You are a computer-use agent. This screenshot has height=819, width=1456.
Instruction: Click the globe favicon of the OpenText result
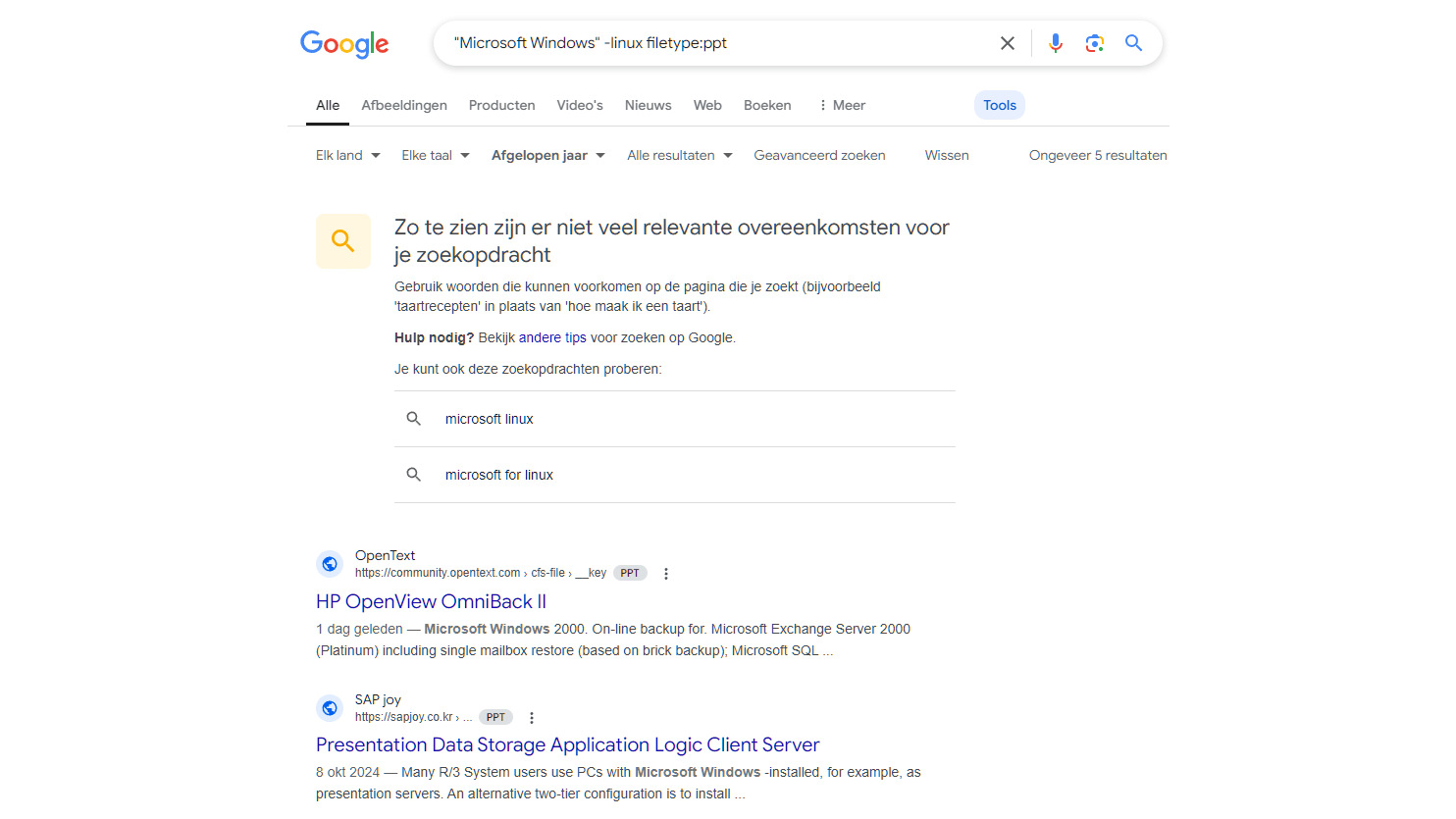coord(330,564)
